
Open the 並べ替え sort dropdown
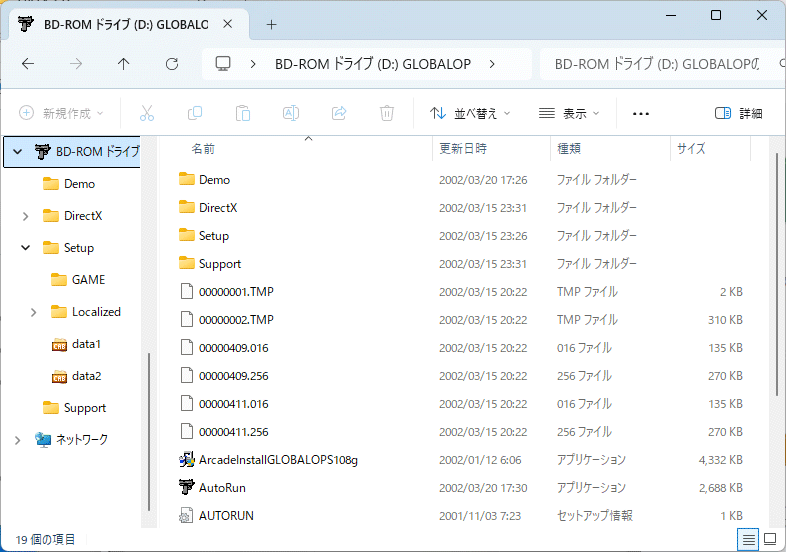tap(470, 113)
